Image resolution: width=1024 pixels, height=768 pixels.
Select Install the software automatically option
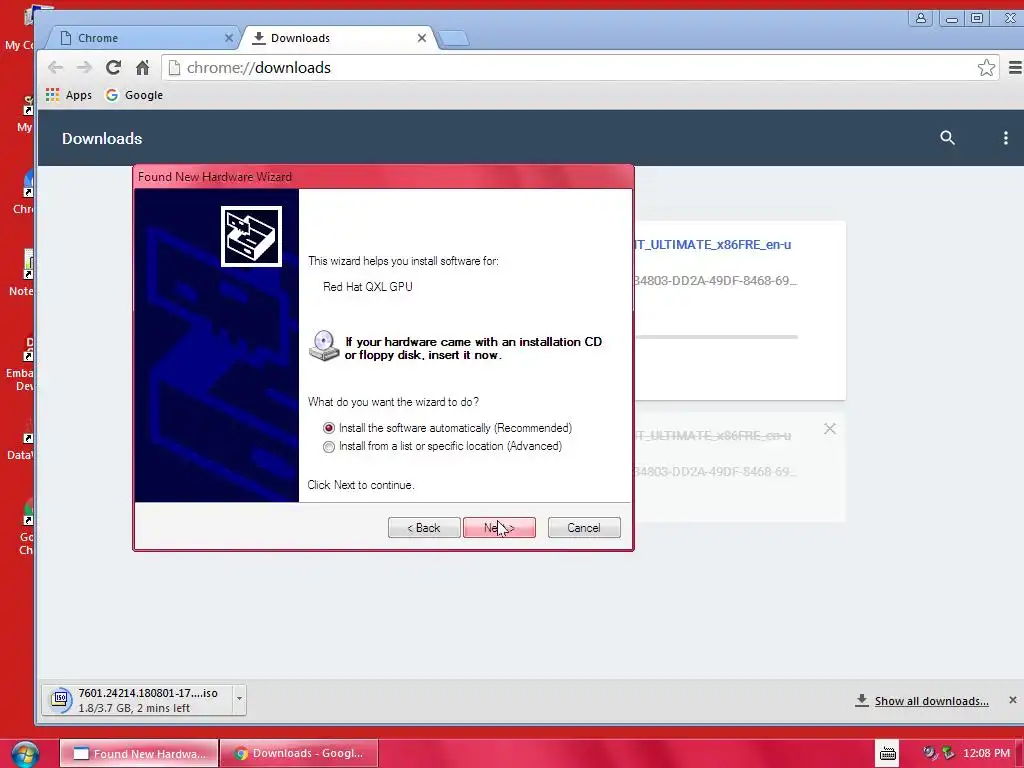(447, 428)
